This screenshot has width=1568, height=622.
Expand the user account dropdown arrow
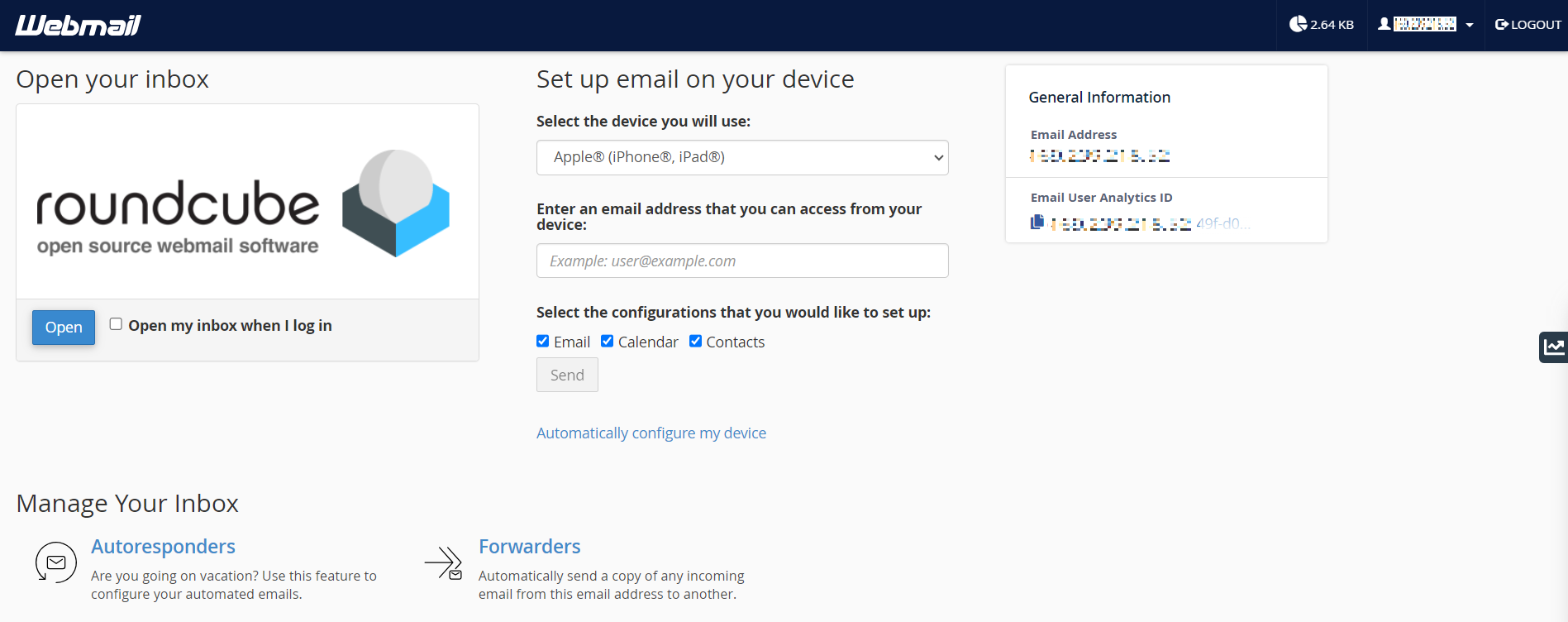pyautogui.click(x=1470, y=26)
